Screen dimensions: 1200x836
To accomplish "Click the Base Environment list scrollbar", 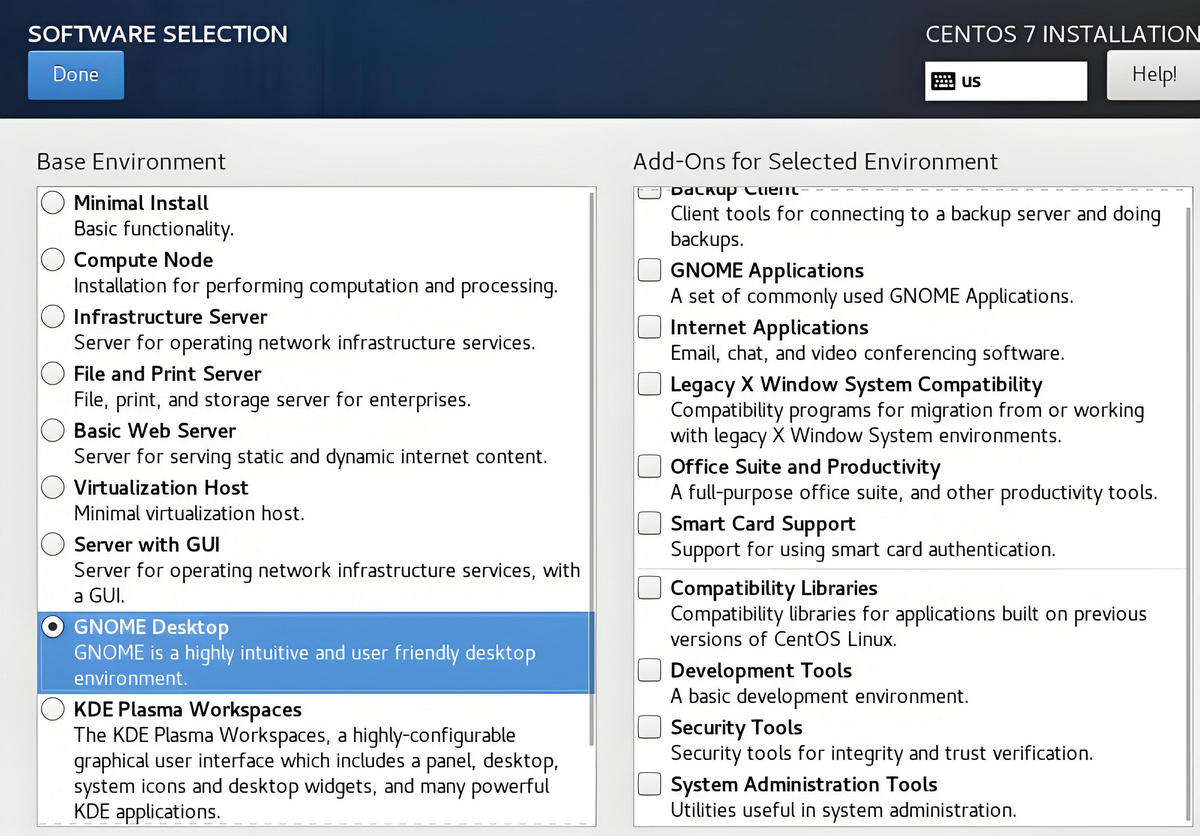I will pos(592,470).
